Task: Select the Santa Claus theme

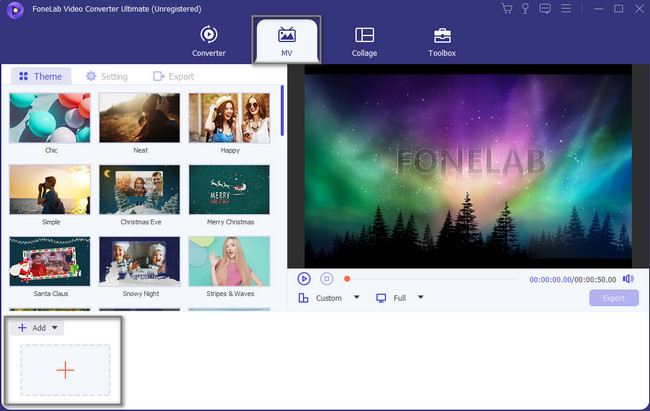Action: pos(50,261)
